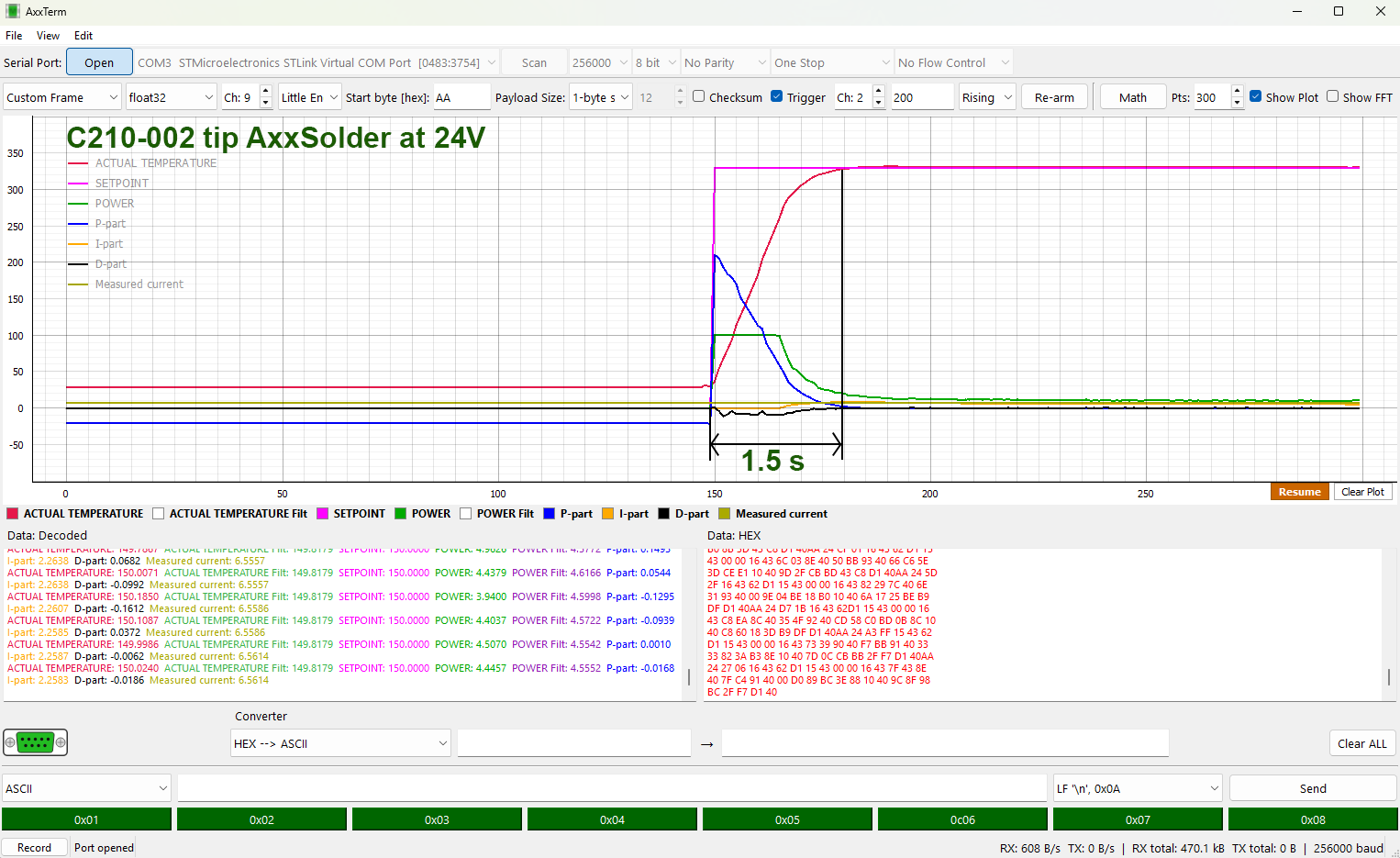Toggle the Checksum checkbox

point(699,96)
